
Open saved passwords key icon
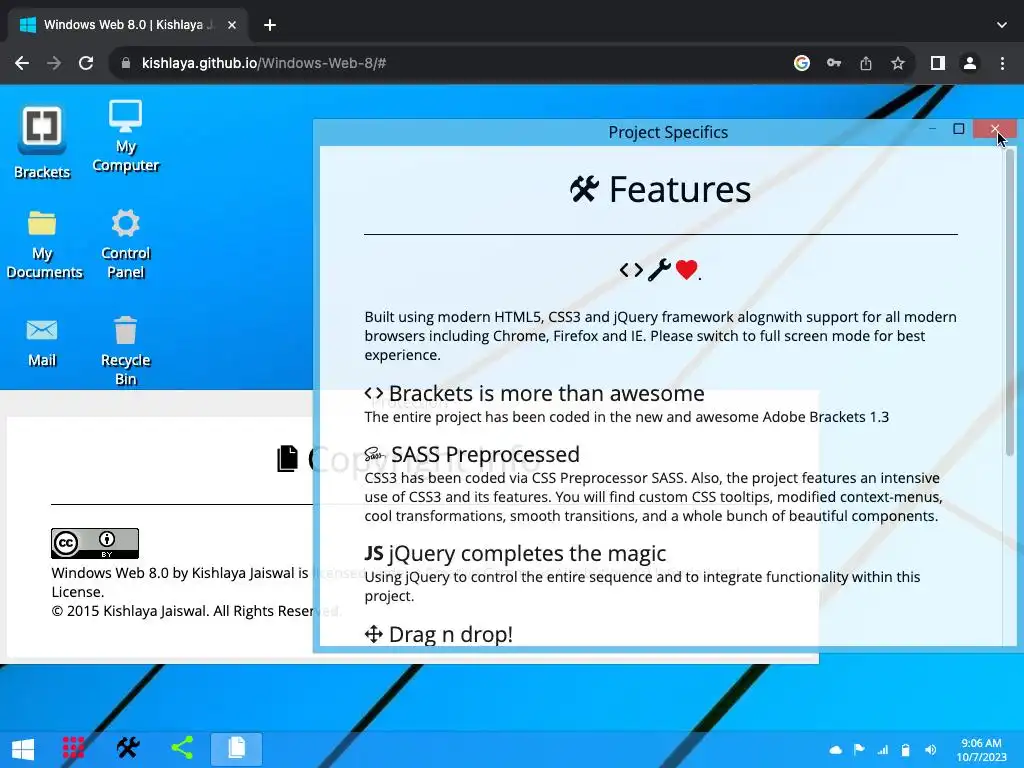pos(834,63)
